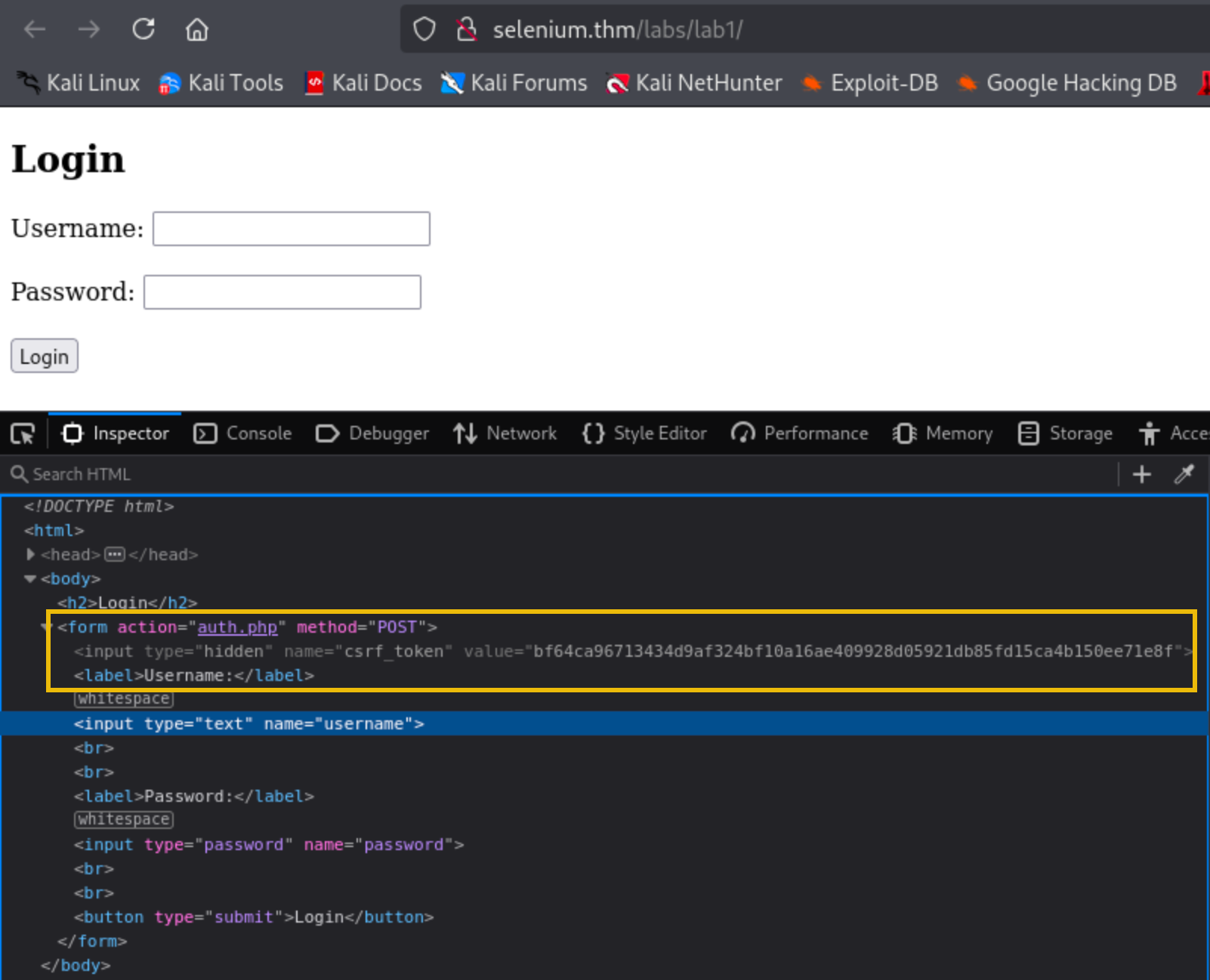Switch to the Memory tab

(943, 433)
